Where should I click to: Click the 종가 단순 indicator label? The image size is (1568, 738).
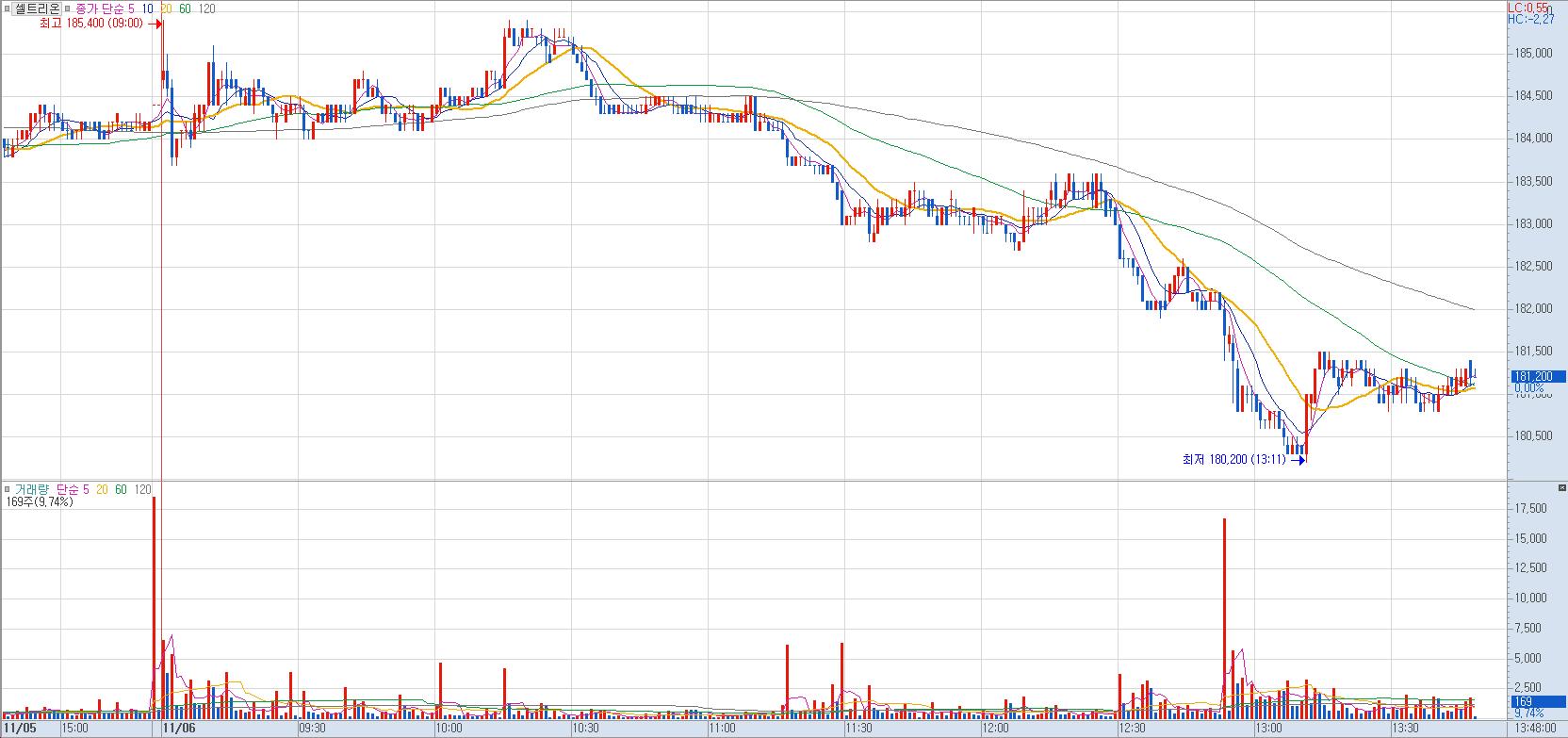click(x=100, y=8)
